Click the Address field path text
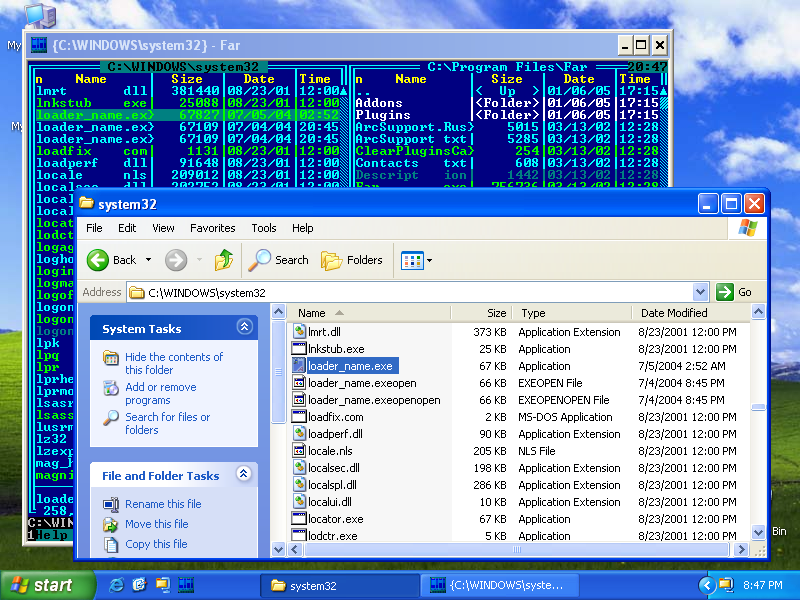This screenshot has height=600, width=800. point(207,293)
